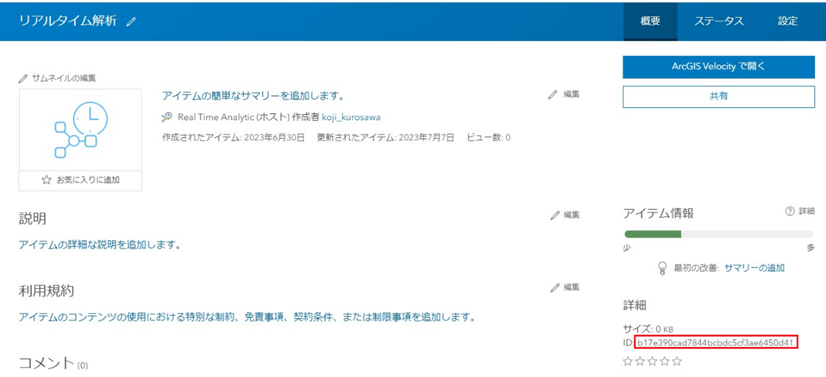
Task: Click the fourth rating star
Action: point(664,361)
